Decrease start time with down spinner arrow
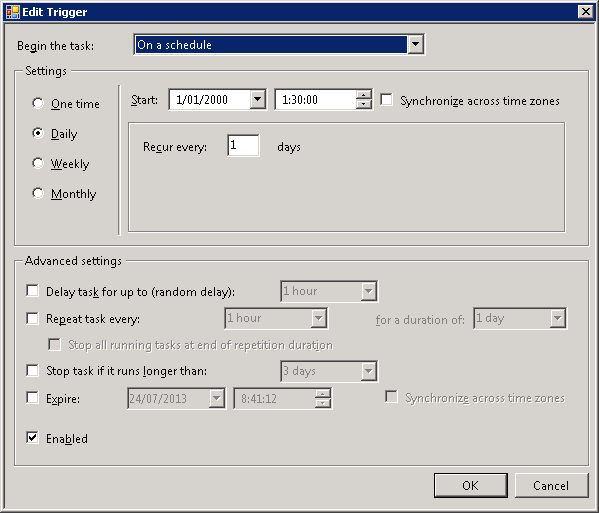 (x=364, y=104)
